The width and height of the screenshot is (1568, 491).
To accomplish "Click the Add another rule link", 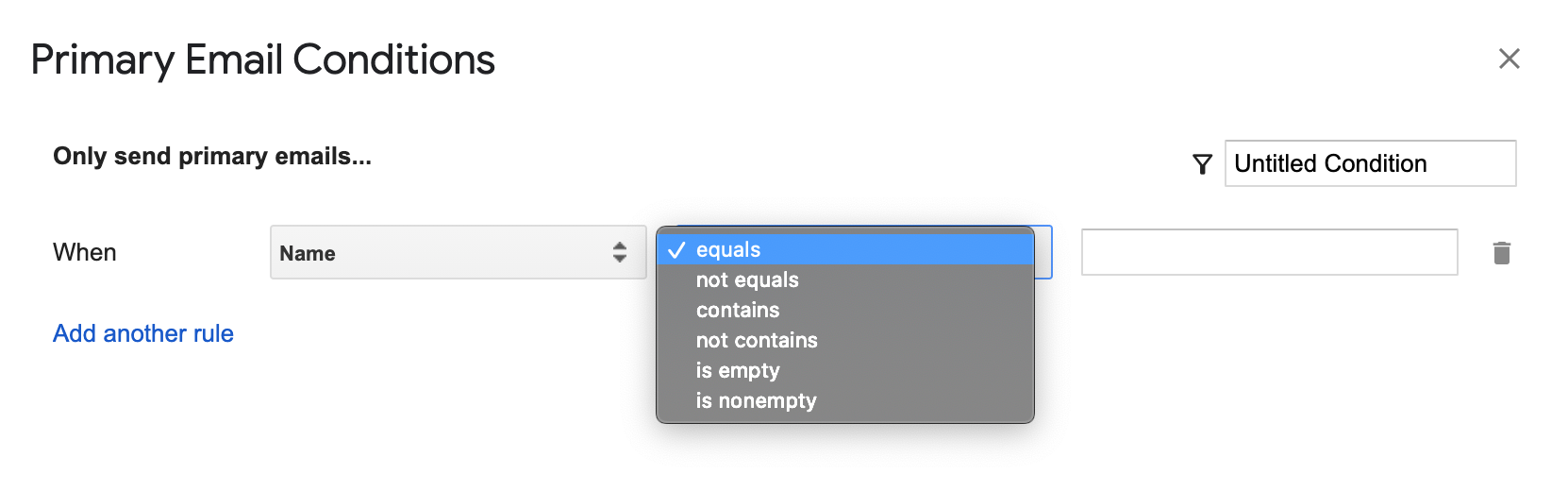I will [x=143, y=333].
